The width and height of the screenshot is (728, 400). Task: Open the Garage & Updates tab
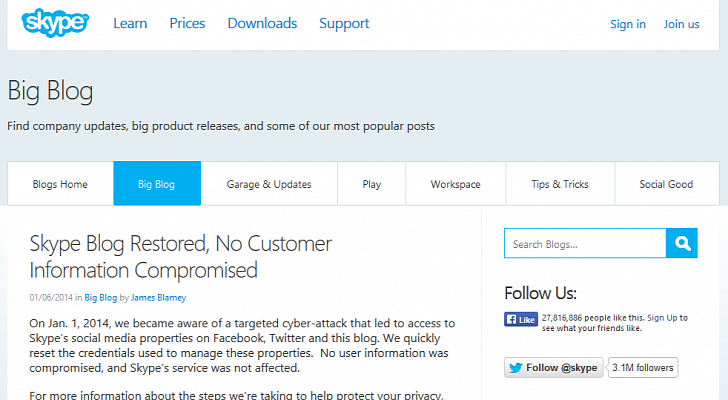pos(269,184)
